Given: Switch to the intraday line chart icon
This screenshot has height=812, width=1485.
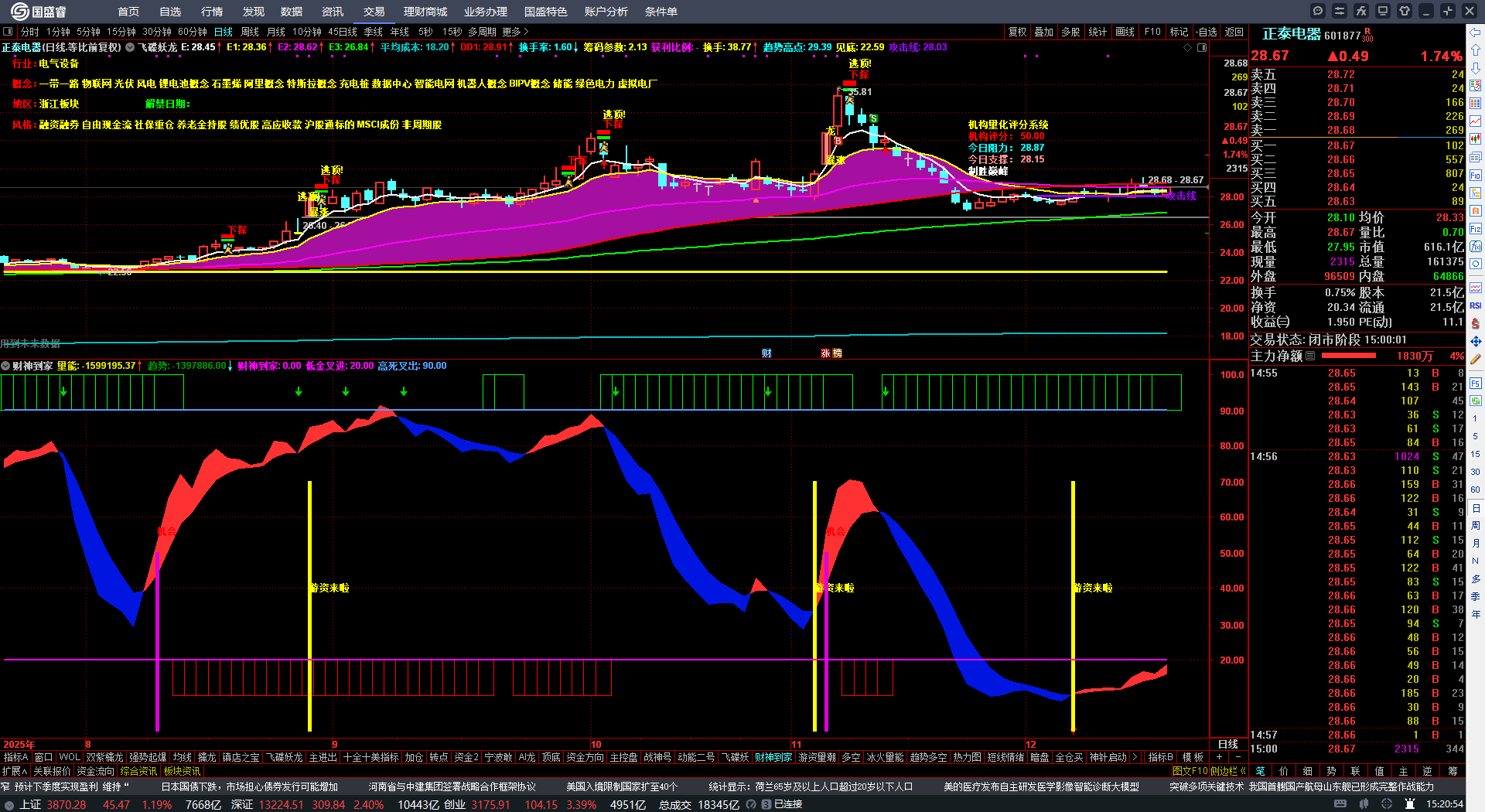Looking at the screenshot, I should tap(1476, 121).
